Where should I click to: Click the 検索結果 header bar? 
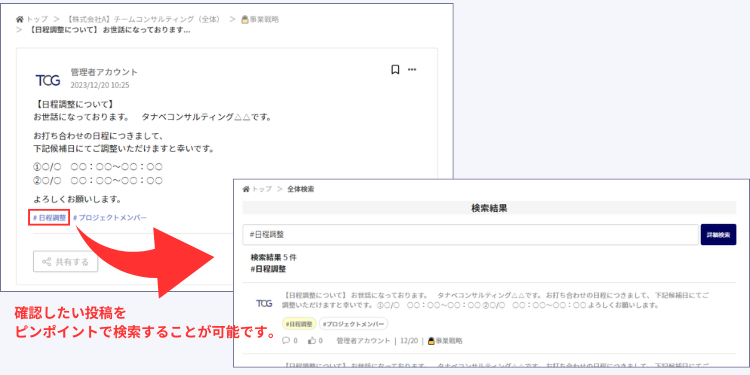click(489, 208)
